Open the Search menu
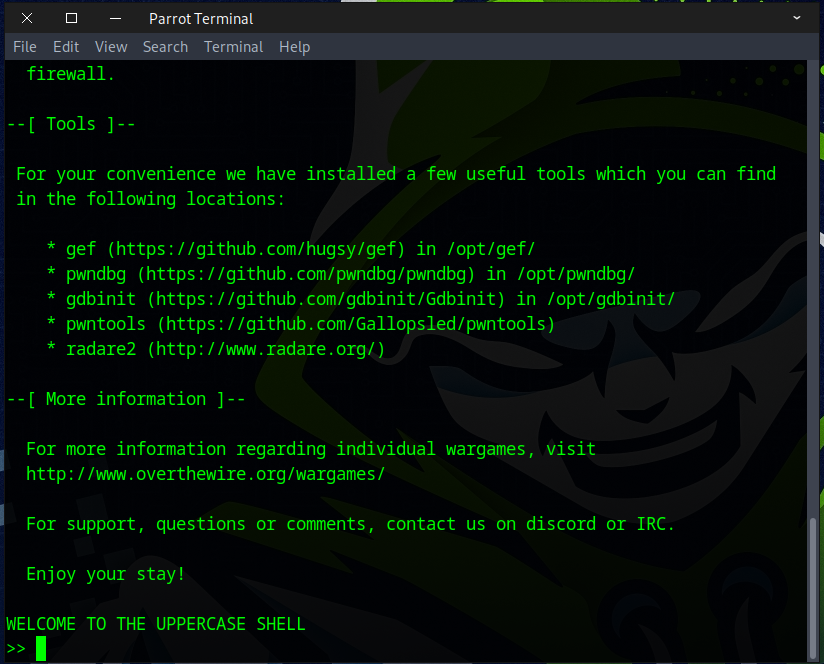 165,47
